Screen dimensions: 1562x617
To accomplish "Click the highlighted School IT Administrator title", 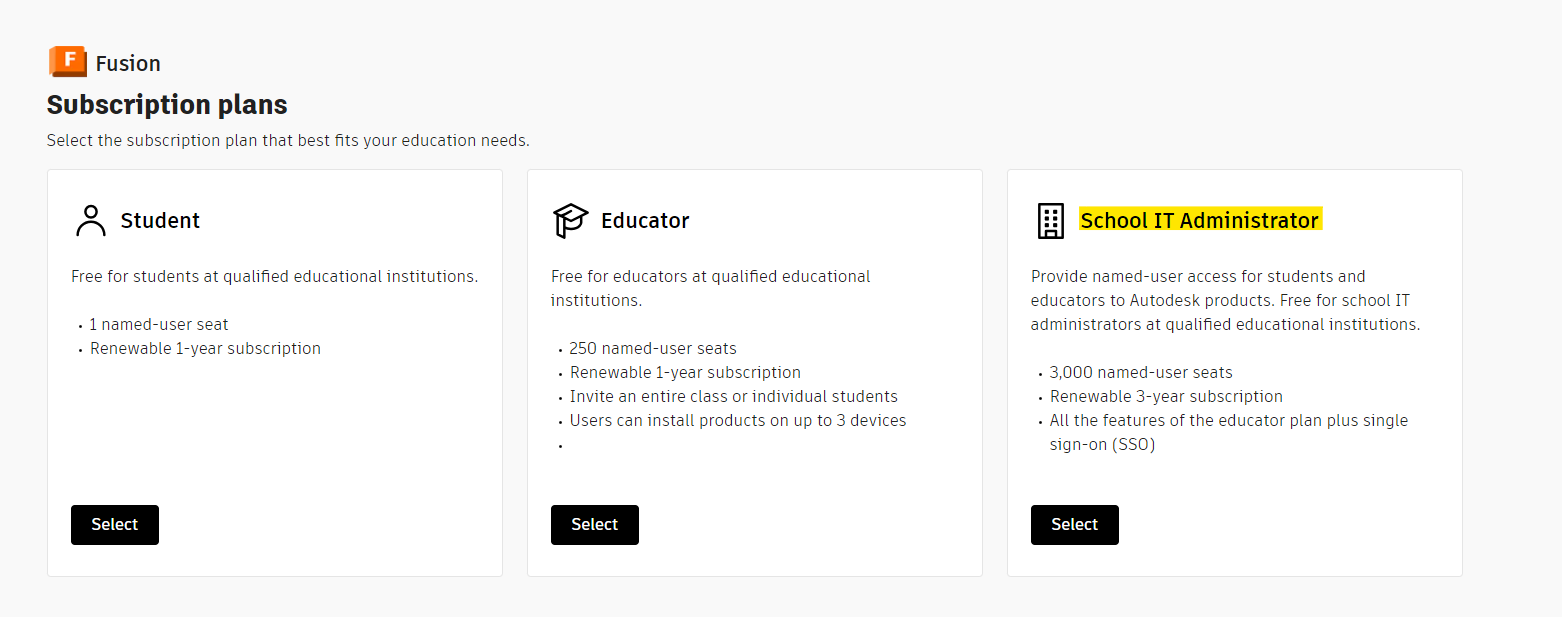I will (x=1199, y=220).
